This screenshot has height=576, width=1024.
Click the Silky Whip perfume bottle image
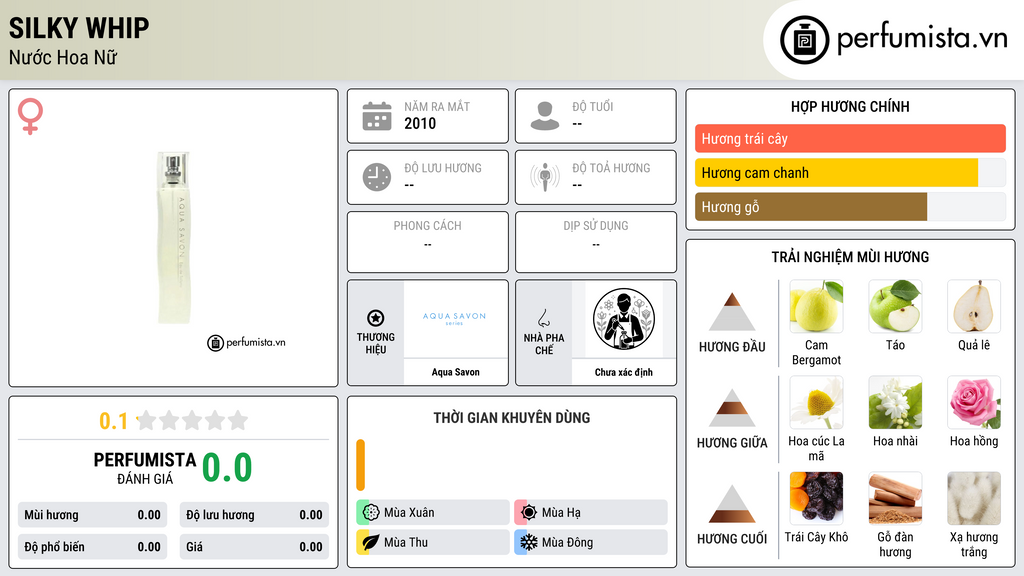[x=174, y=238]
